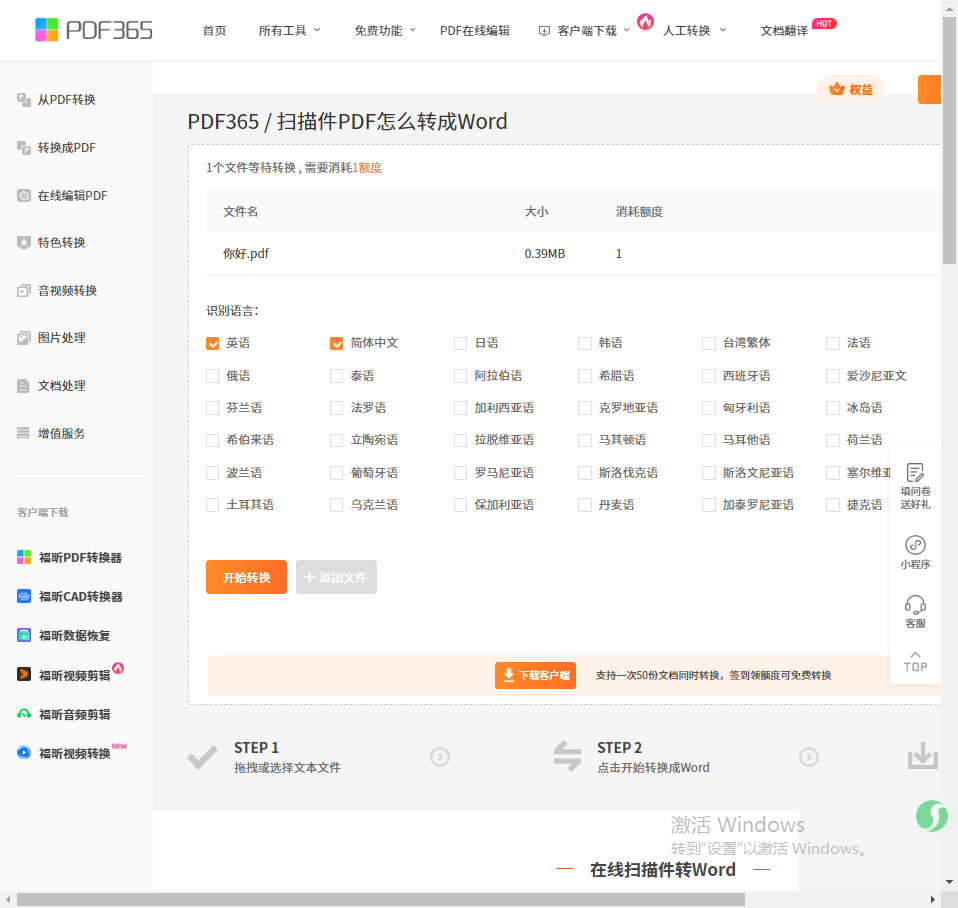Click the scroll-right arrow of the horizontal scrollbar
Screen dimensions: 958x908
point(933,899)
